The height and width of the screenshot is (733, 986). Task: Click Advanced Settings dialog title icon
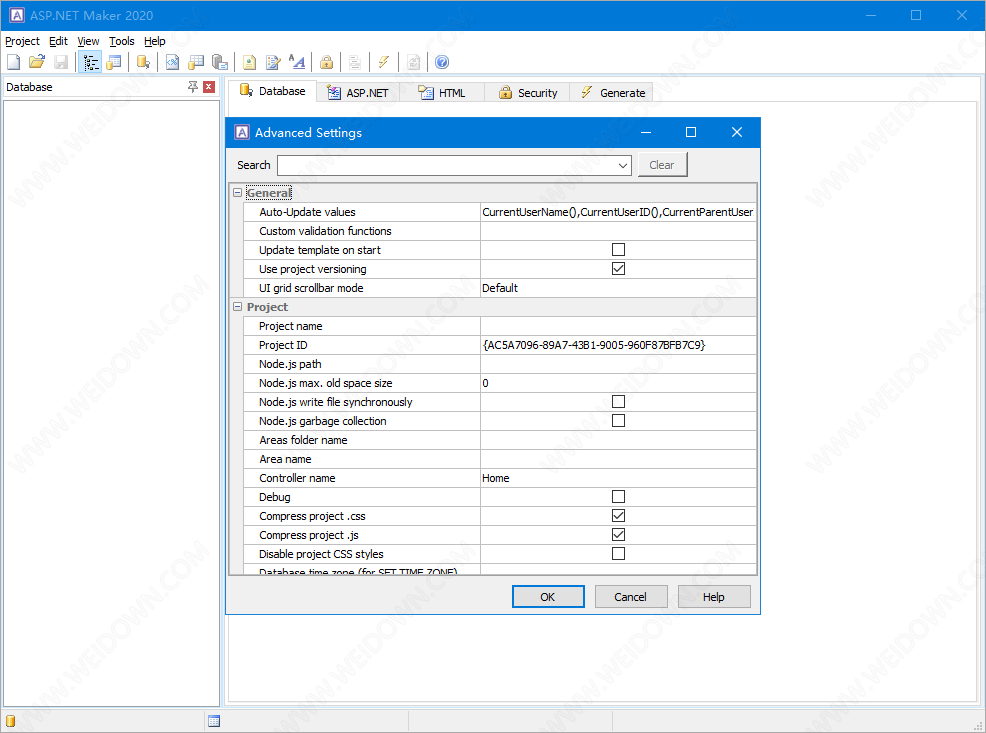pyautogui.click(x=242, y=132)
